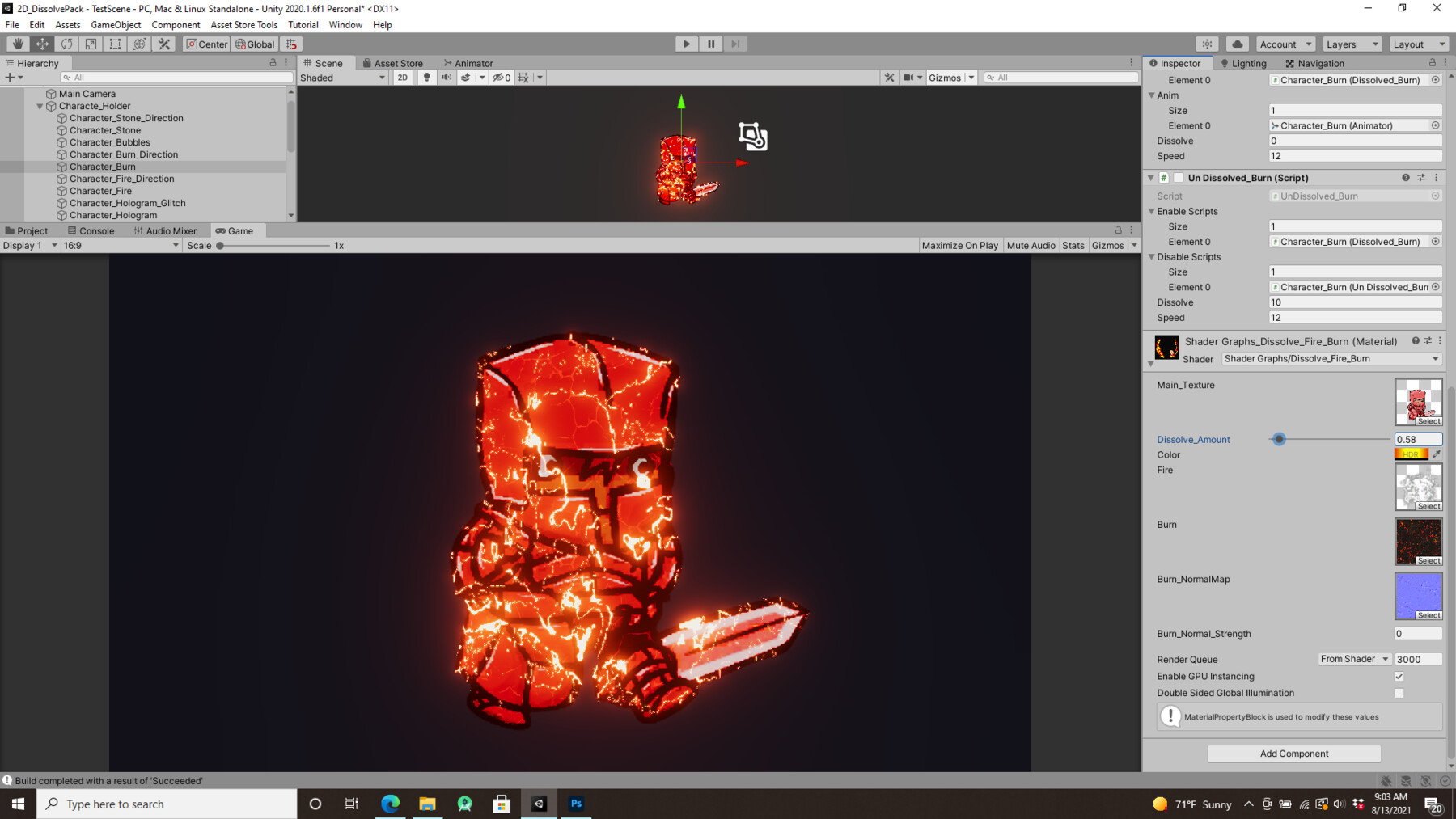This screenshot has height=819, width=1456.
Task: Enable Double Sided Global Illumination
Action: (x=1399, y=693)
